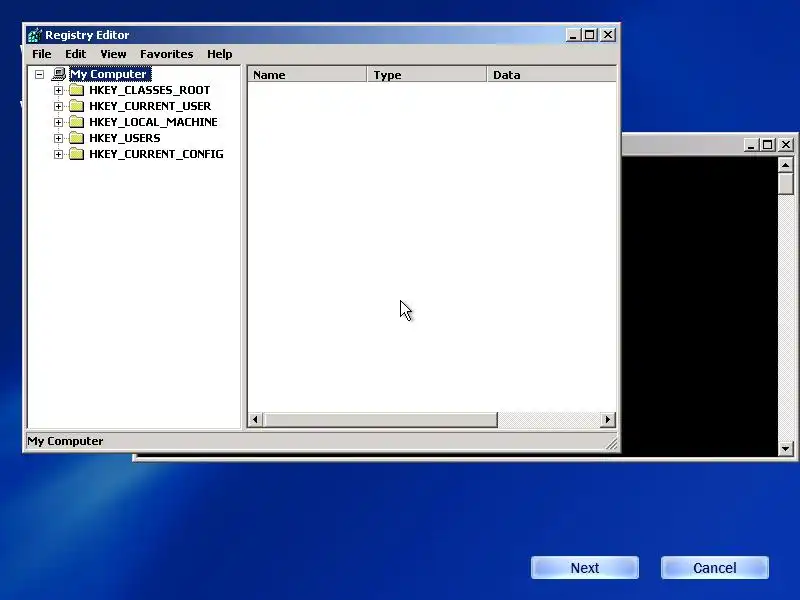Viewport: 800px width, 600px height.
Task: Click the My Computer icon in the tree
Action: [x=59, y=74]
